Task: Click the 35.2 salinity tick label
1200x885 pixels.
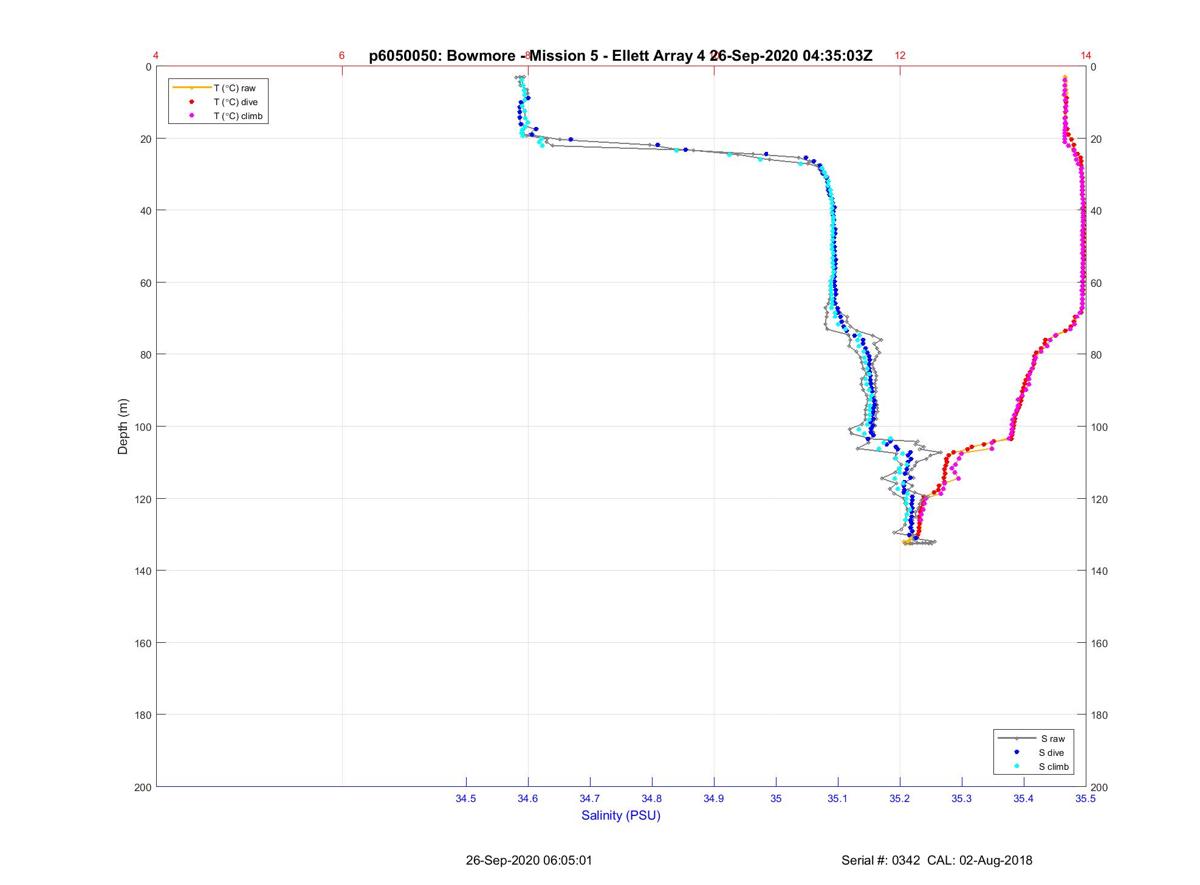Action: click(900, 799)
